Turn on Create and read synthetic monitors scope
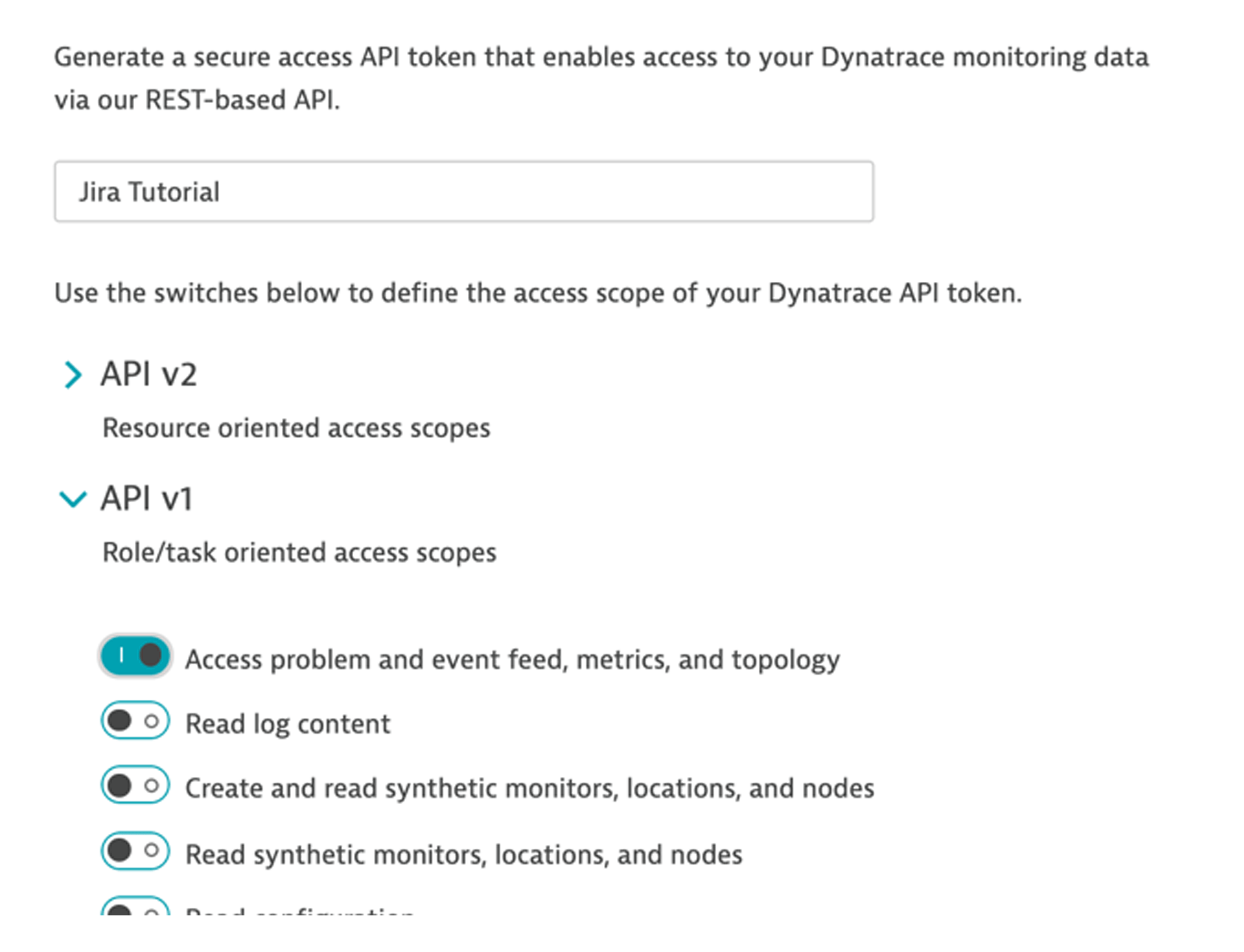1244x952 pixels. [135, 786]
